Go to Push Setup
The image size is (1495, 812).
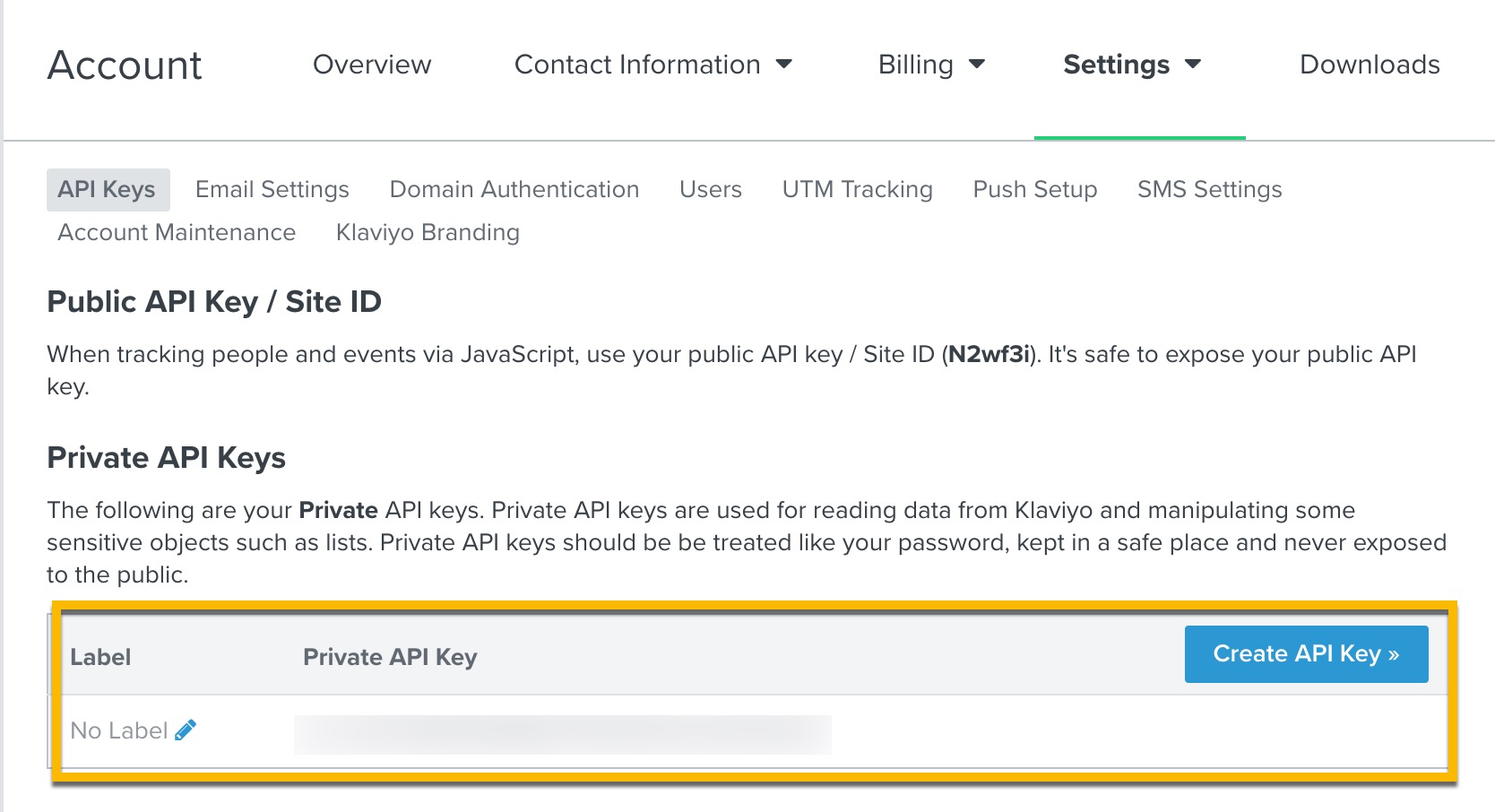(x=1035, y=190)
